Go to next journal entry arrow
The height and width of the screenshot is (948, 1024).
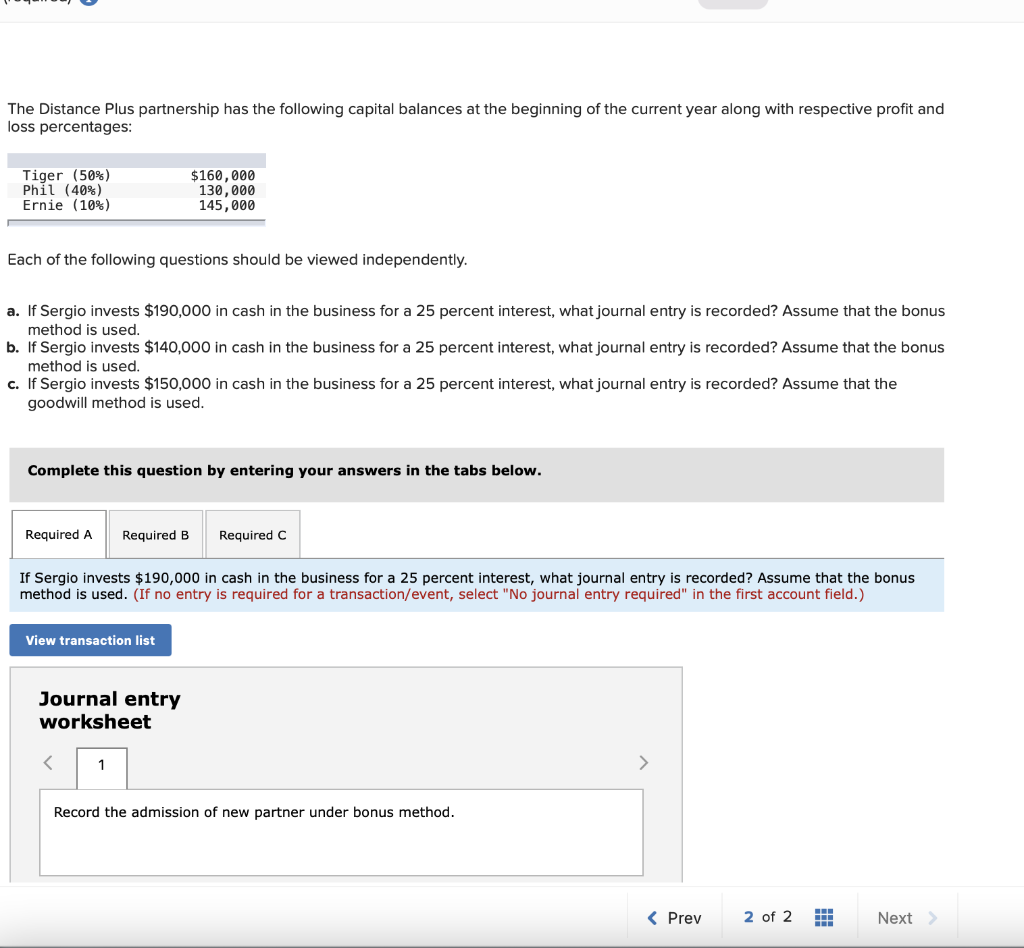643,763
